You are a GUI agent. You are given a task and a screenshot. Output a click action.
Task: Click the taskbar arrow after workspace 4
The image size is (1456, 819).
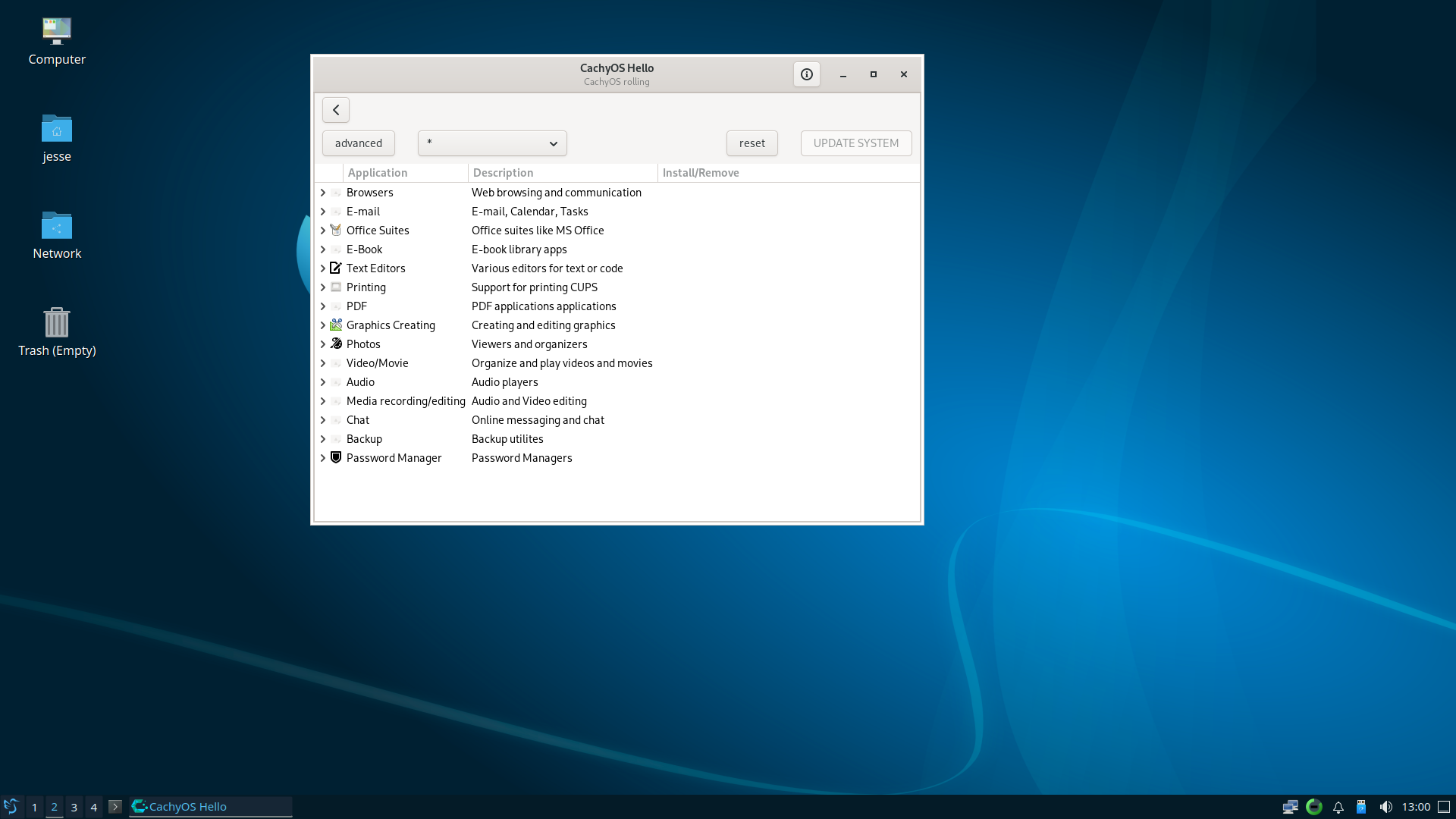[115, 807]
